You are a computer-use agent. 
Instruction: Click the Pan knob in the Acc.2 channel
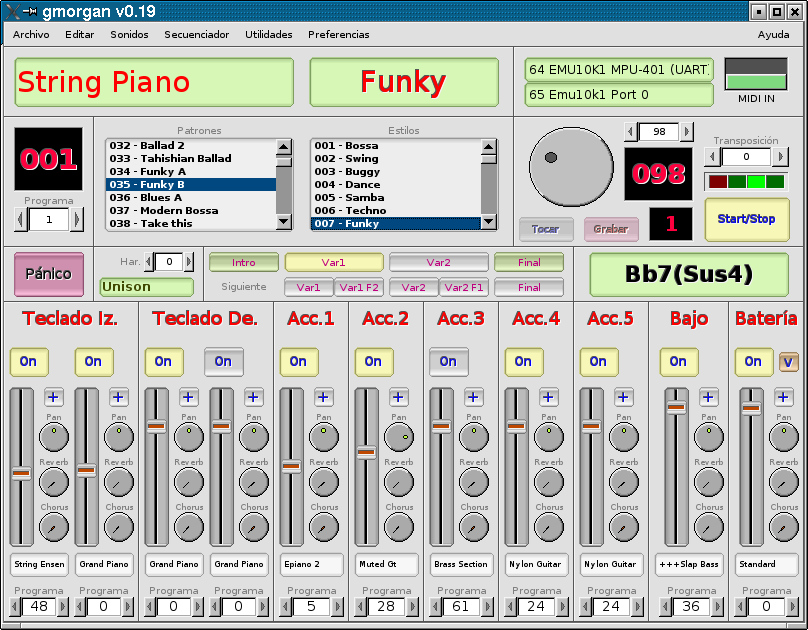point(399,436)
